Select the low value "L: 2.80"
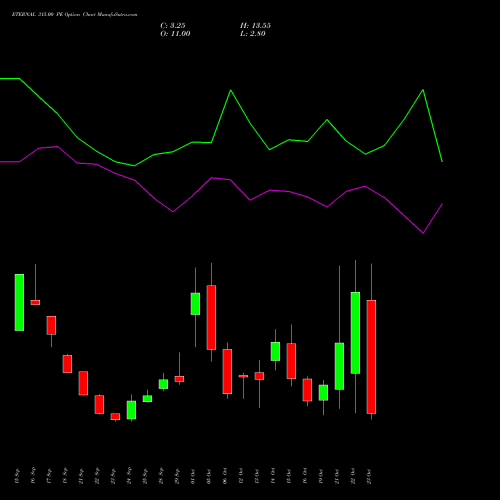Image resolution: width=500 pixels, height=500 pixels. click(x=253, y=34)
